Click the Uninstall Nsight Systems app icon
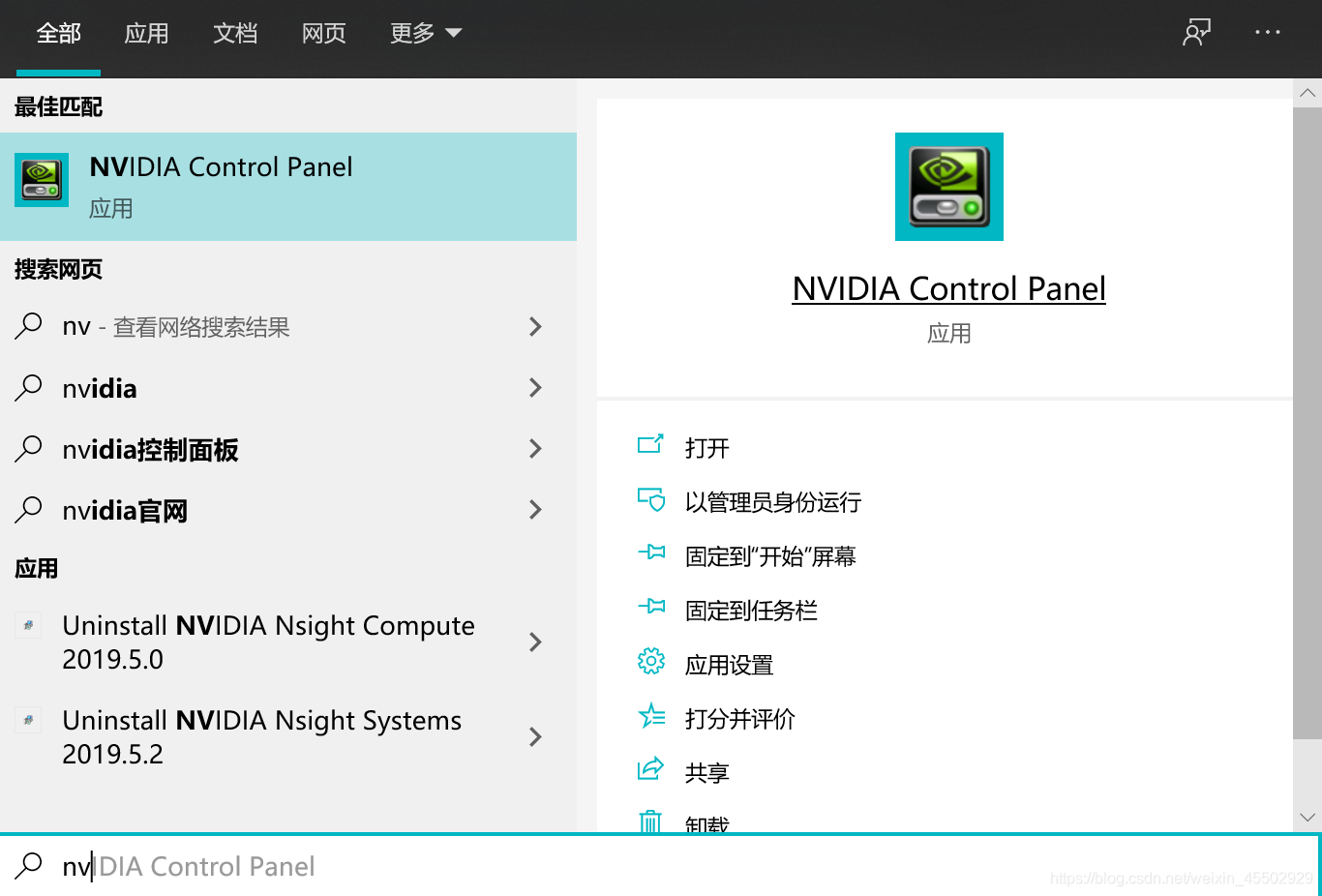The height and width of the screenshot is (896, 1322). (28, 720)
